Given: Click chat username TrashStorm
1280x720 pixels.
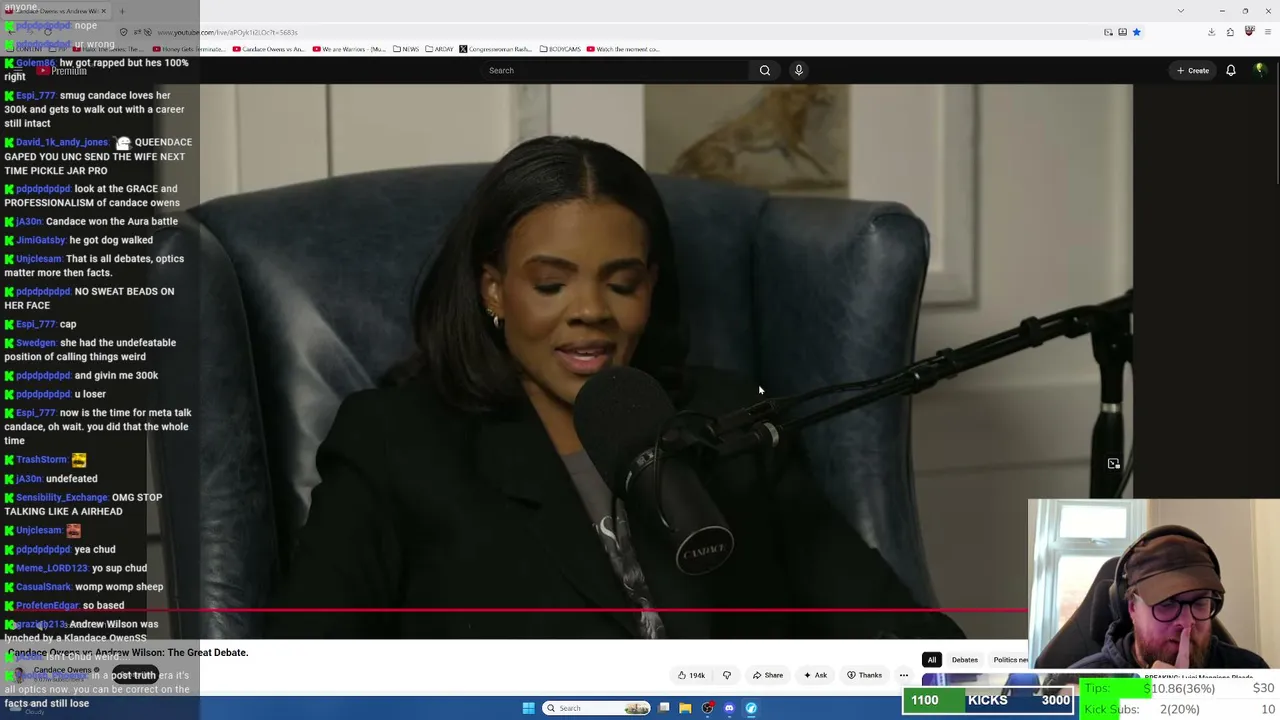Looking at the screenshot, I should pos(41,460).
